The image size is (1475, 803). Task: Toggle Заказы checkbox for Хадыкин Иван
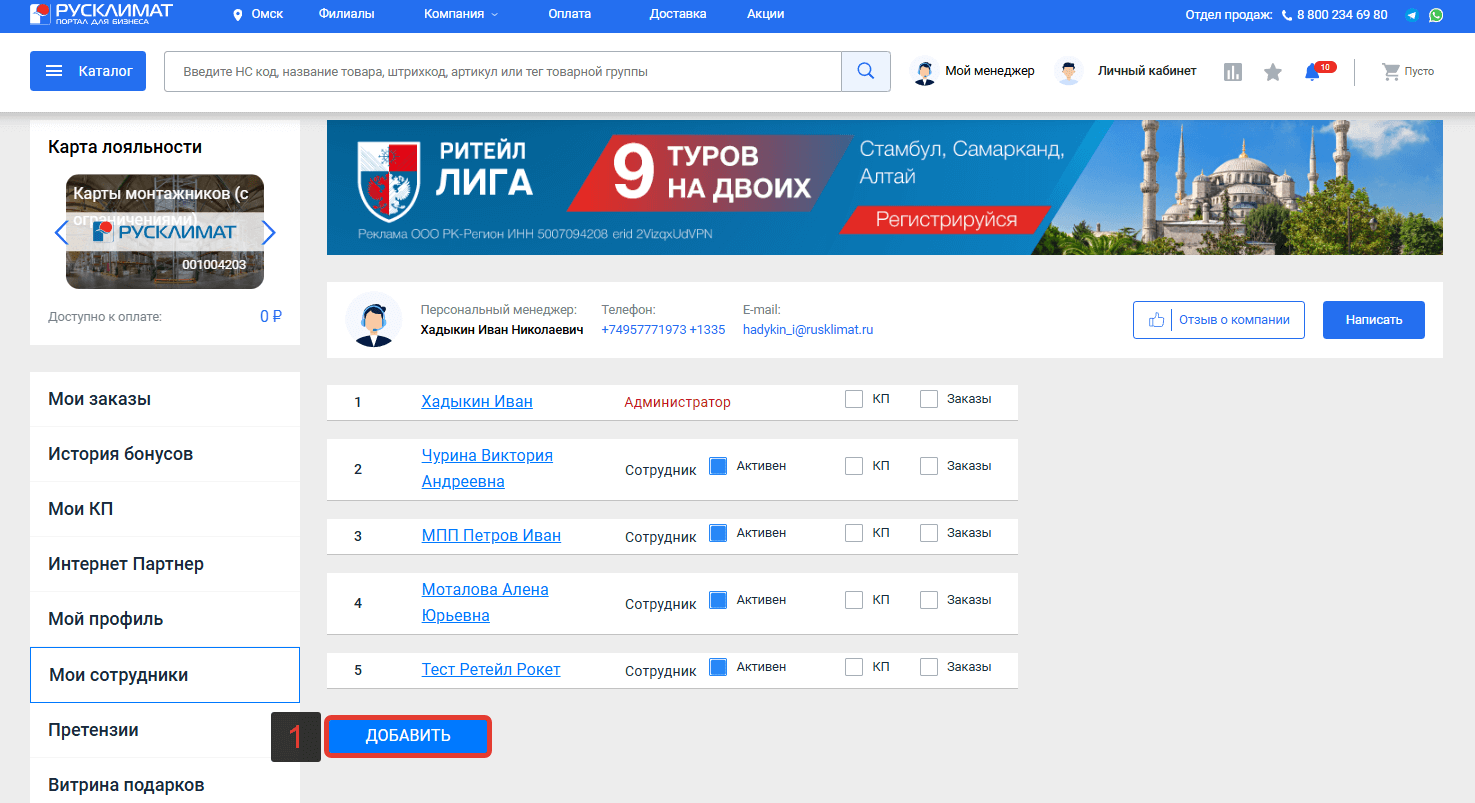tap(929, 399)
